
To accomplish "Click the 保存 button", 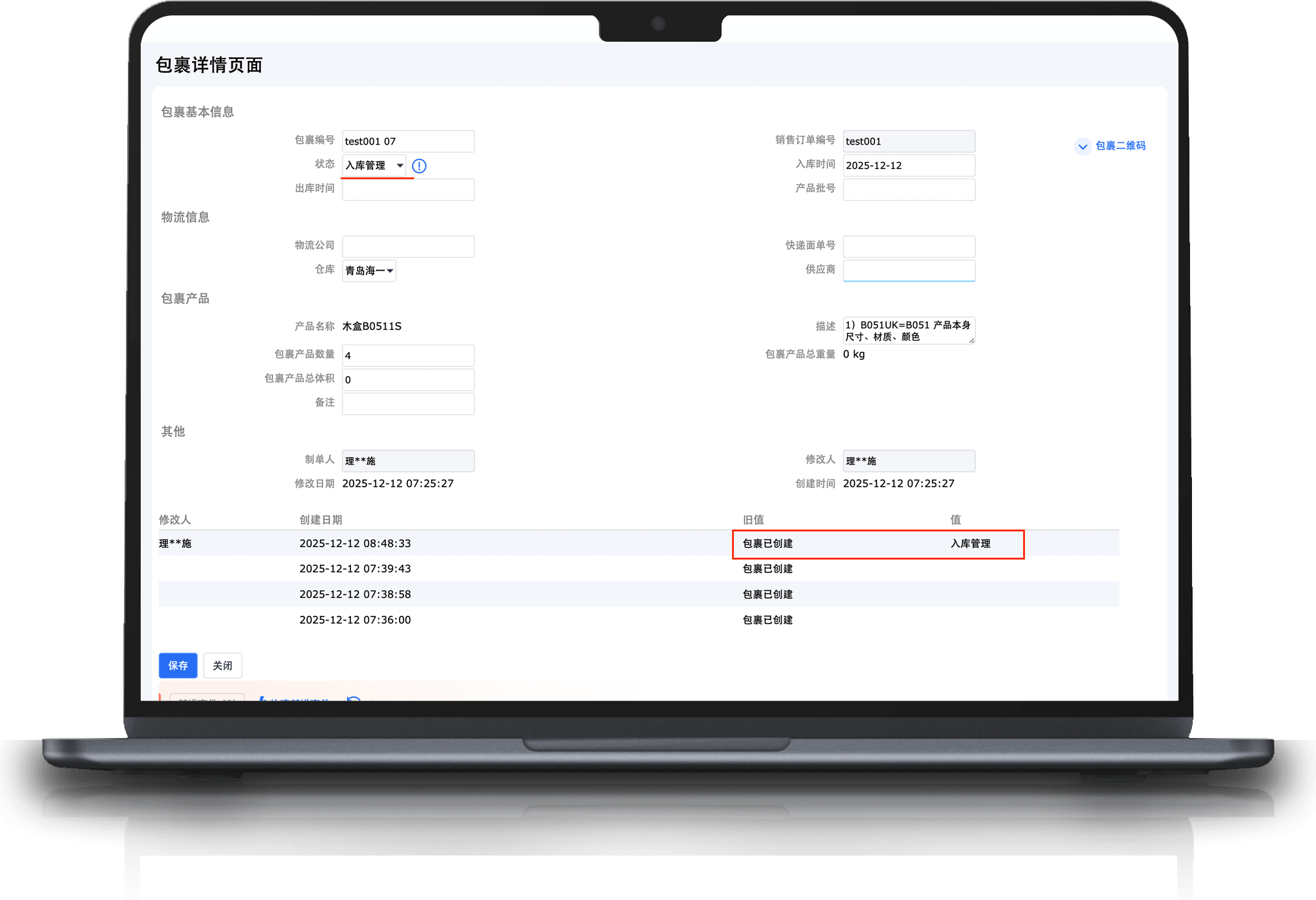I will (178, 665).
